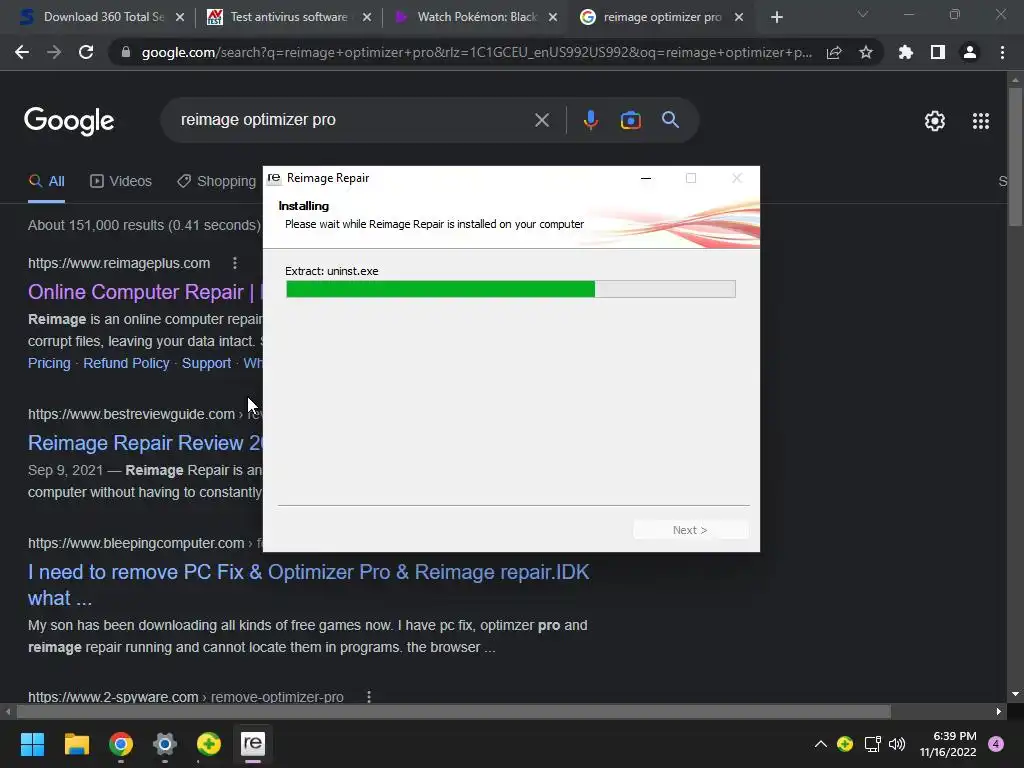Open tab search dropdown chevron
The image size is (1024, 768).
pos(863,14)
